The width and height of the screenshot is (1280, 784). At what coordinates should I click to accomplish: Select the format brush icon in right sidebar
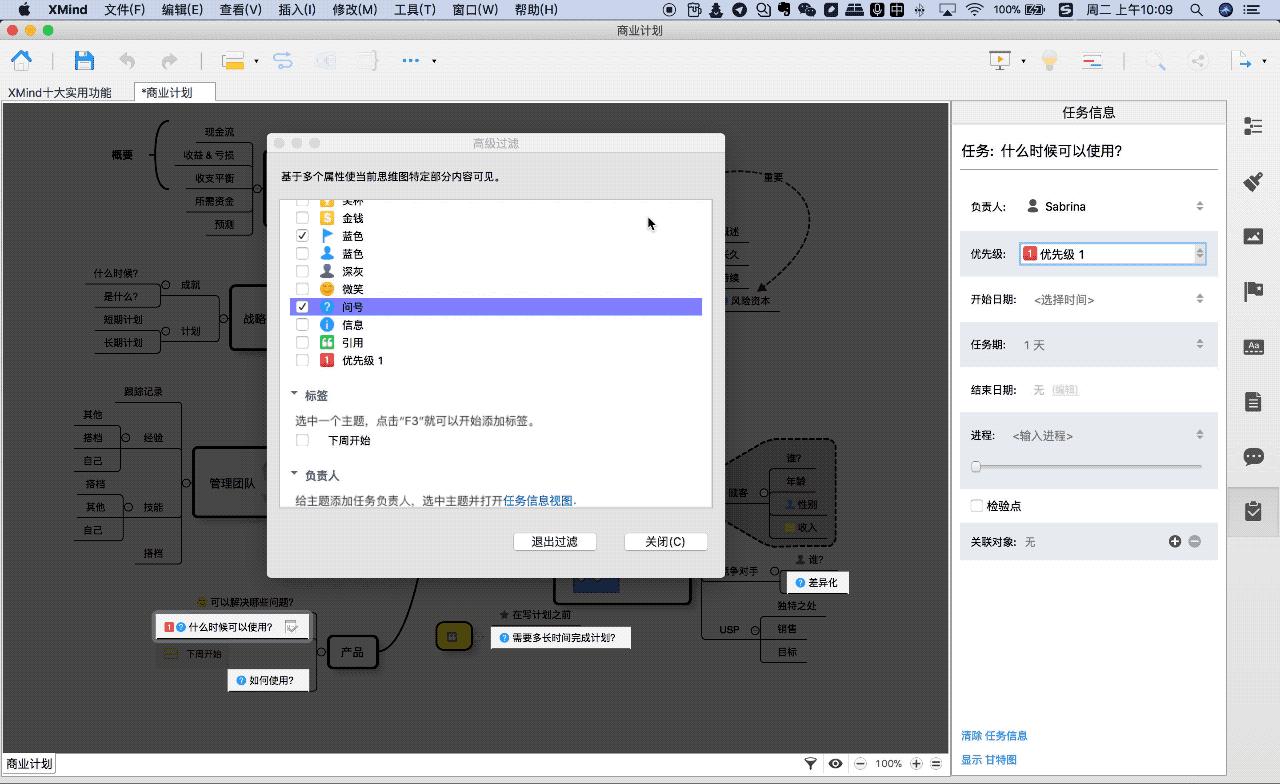[x=1252, y=181]
